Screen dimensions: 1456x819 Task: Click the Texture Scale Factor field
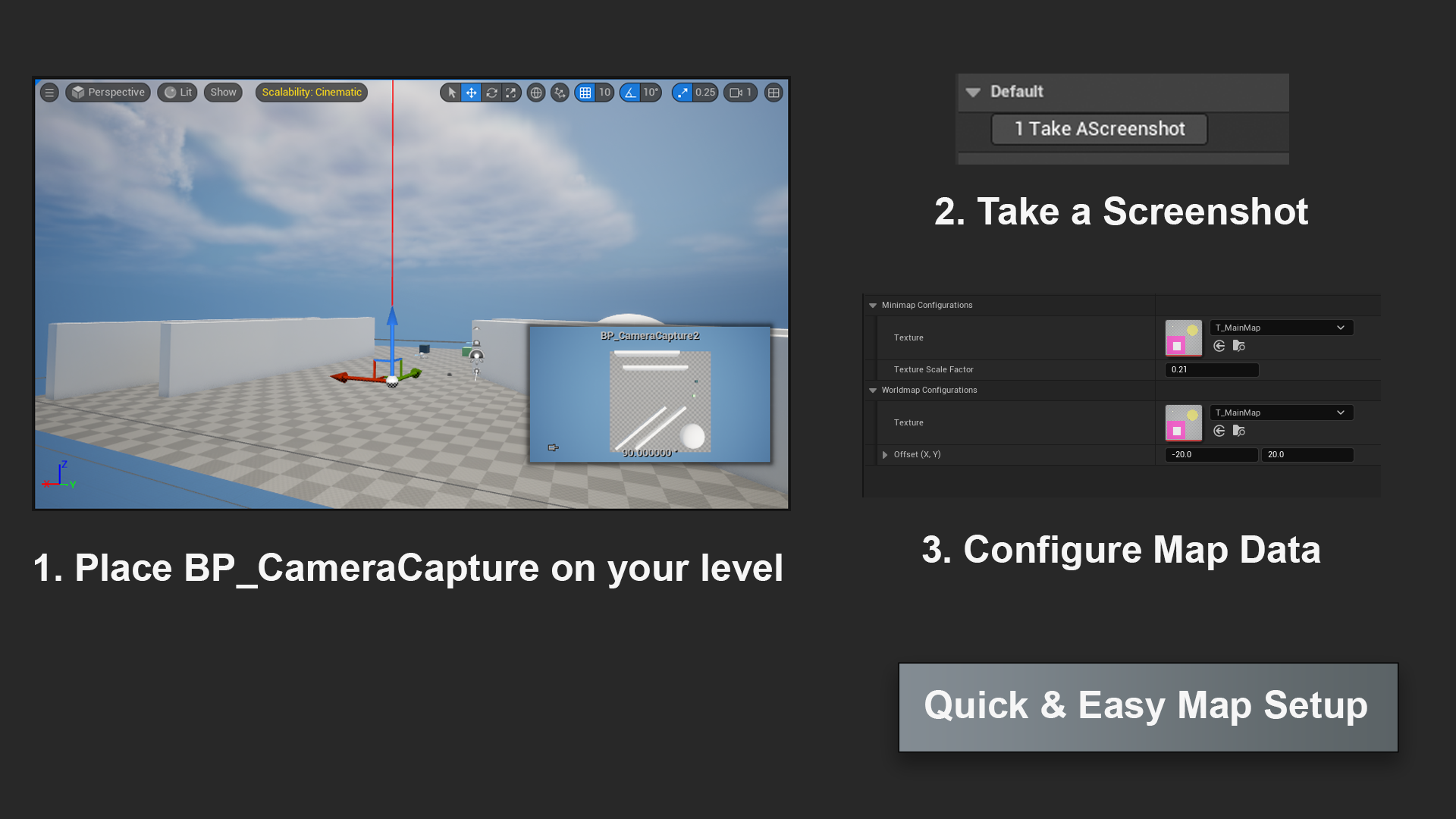(x=1211, y=370)
